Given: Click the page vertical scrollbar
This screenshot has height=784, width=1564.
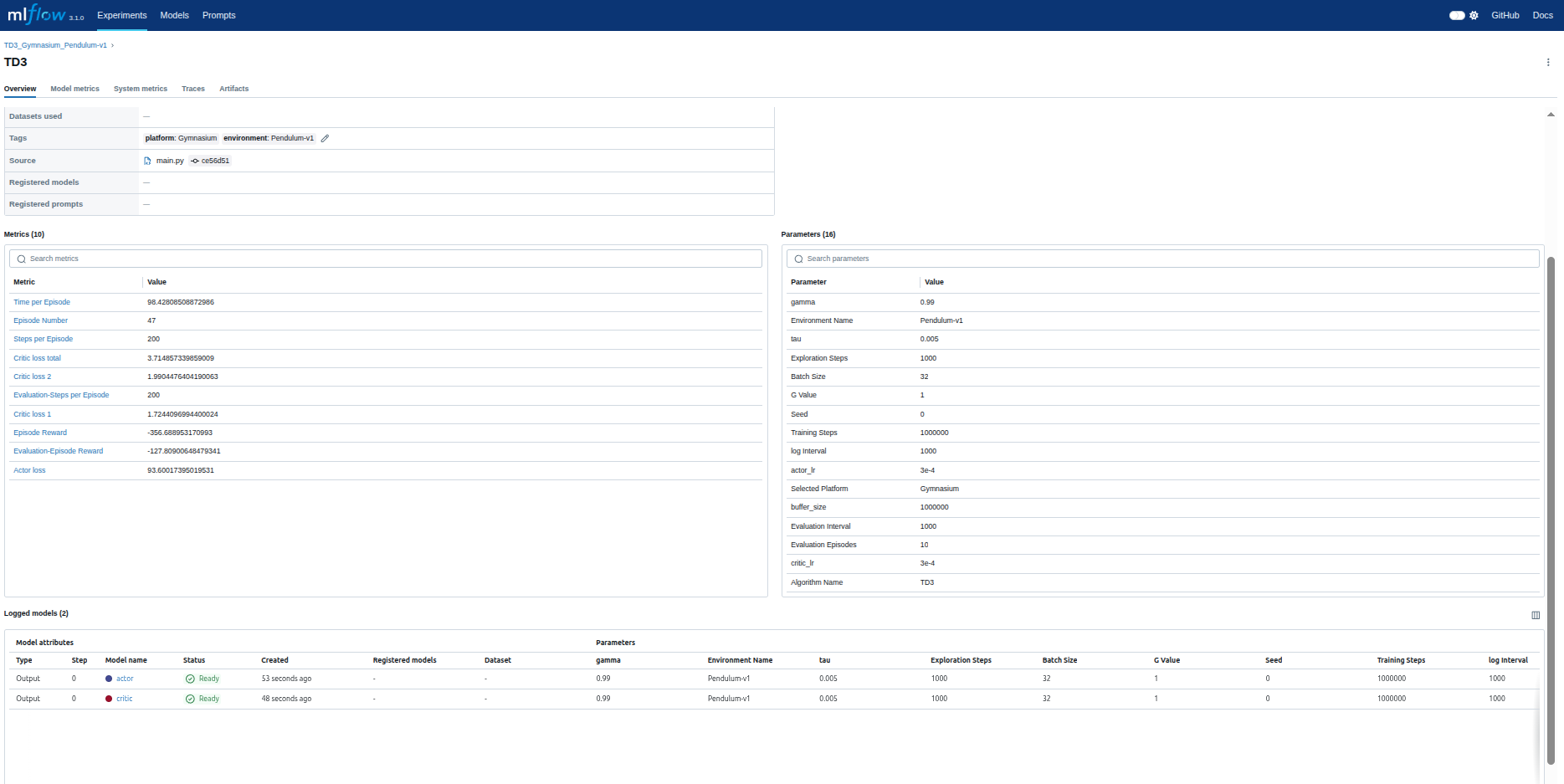Looking at the screenshot, I should click(1551, 510).
